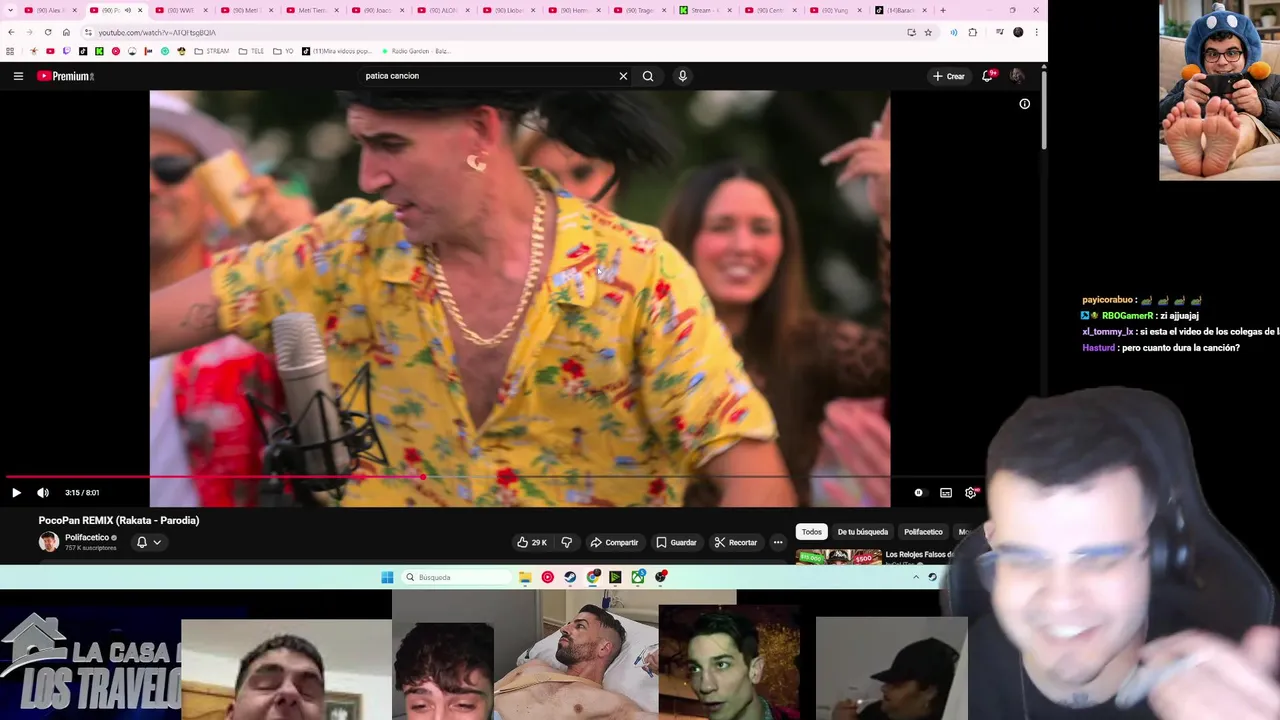
Task: Open File Explorer from taskbar
Action: [525, 577]
